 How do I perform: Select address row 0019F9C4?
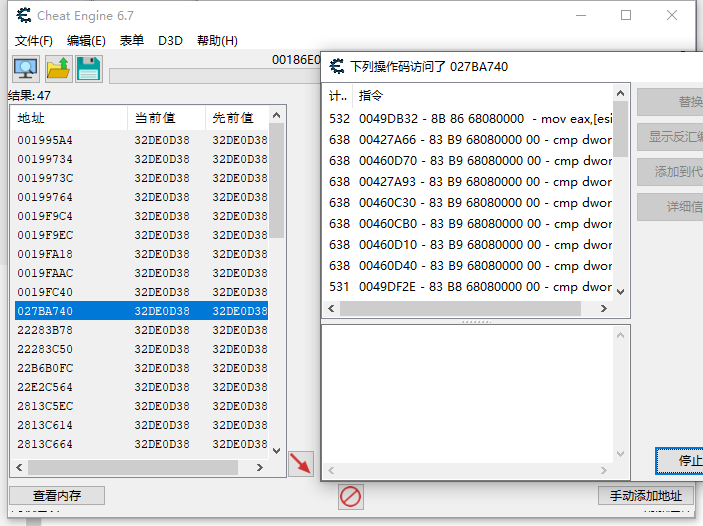(x=142, y=216)
